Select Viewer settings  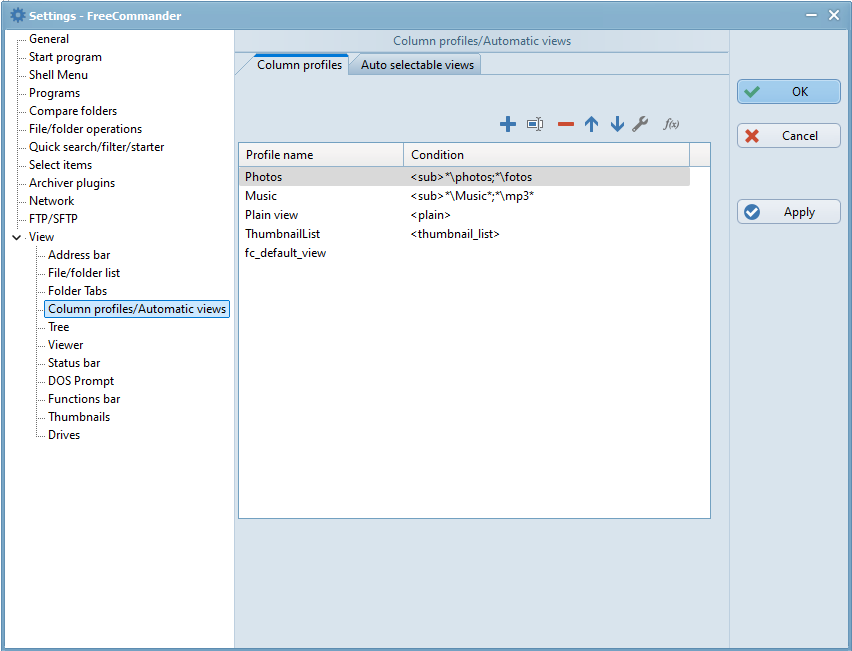[65, 345]
